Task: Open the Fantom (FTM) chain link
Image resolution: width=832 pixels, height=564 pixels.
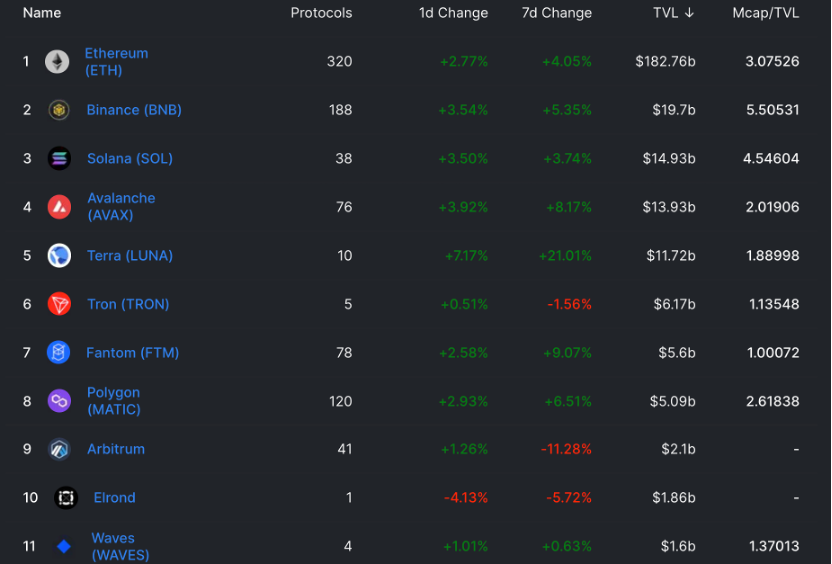Action: point(132,352)
